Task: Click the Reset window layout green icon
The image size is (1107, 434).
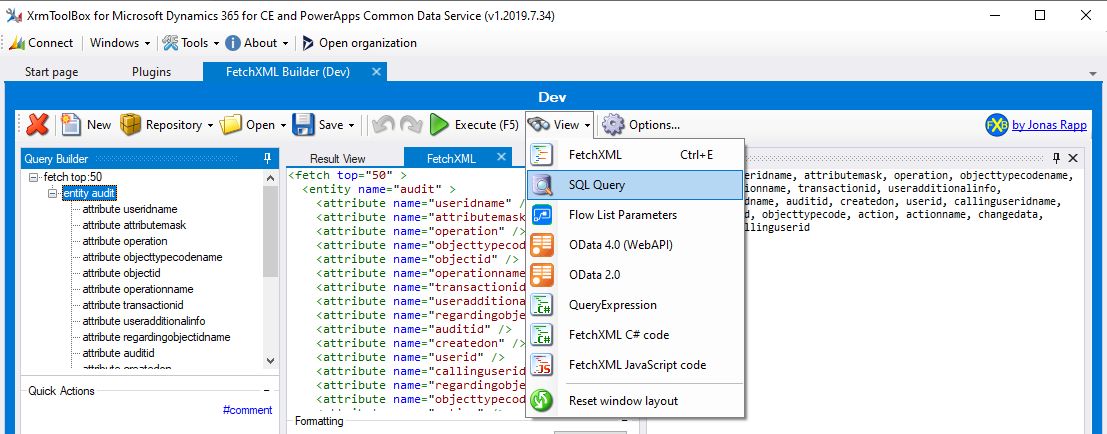Action: coord(542,400)
